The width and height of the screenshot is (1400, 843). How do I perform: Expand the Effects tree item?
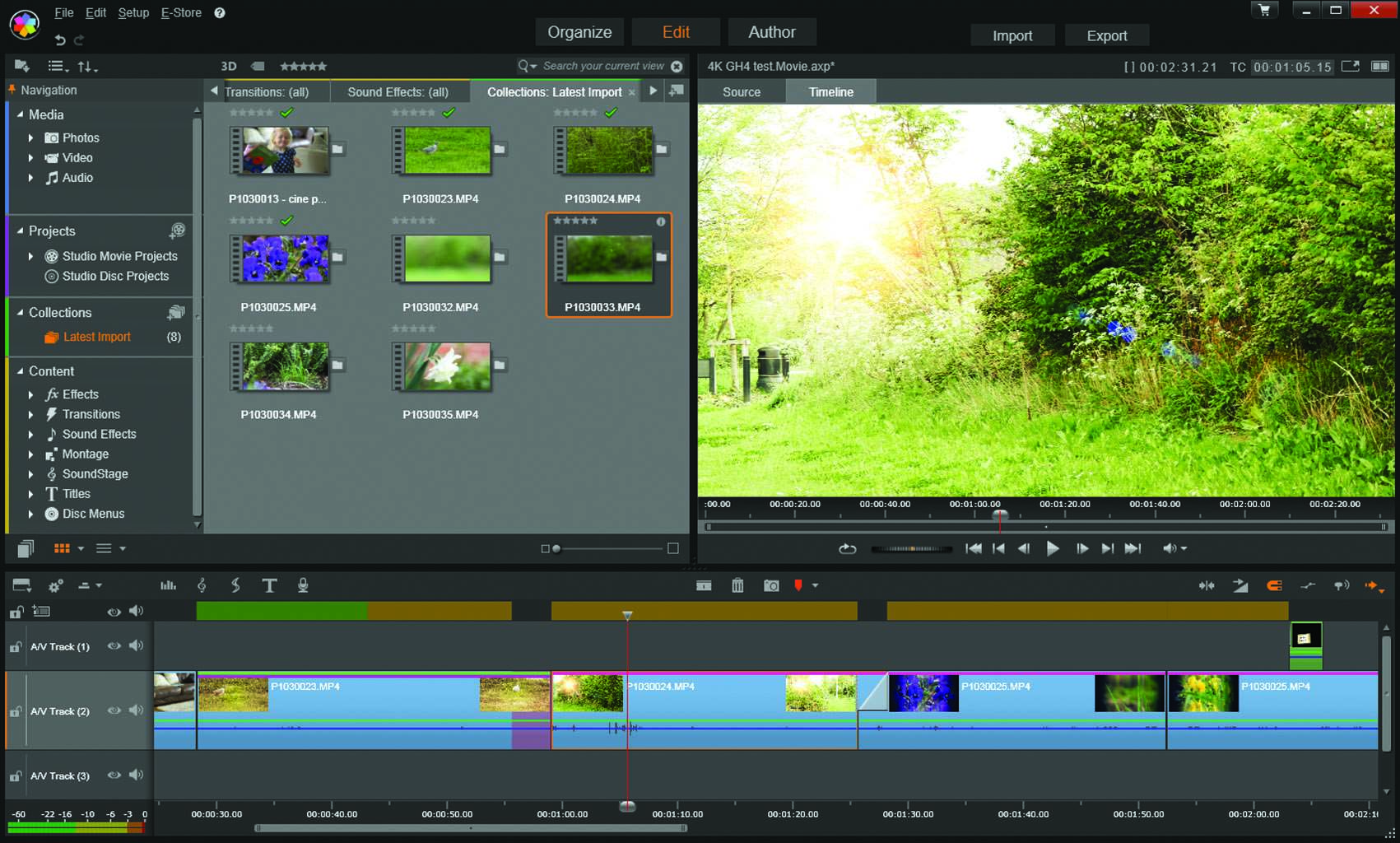31,394
